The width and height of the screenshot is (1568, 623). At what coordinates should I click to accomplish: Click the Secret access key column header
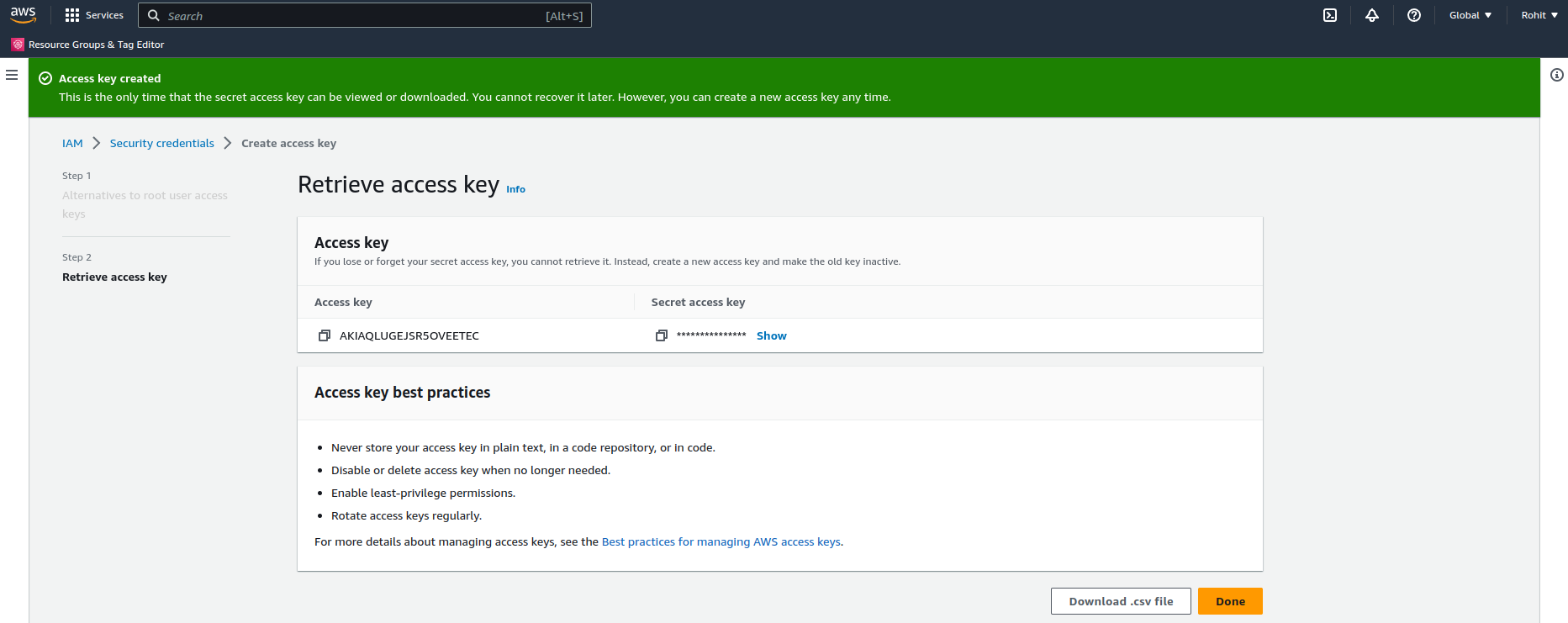point(698,302)
